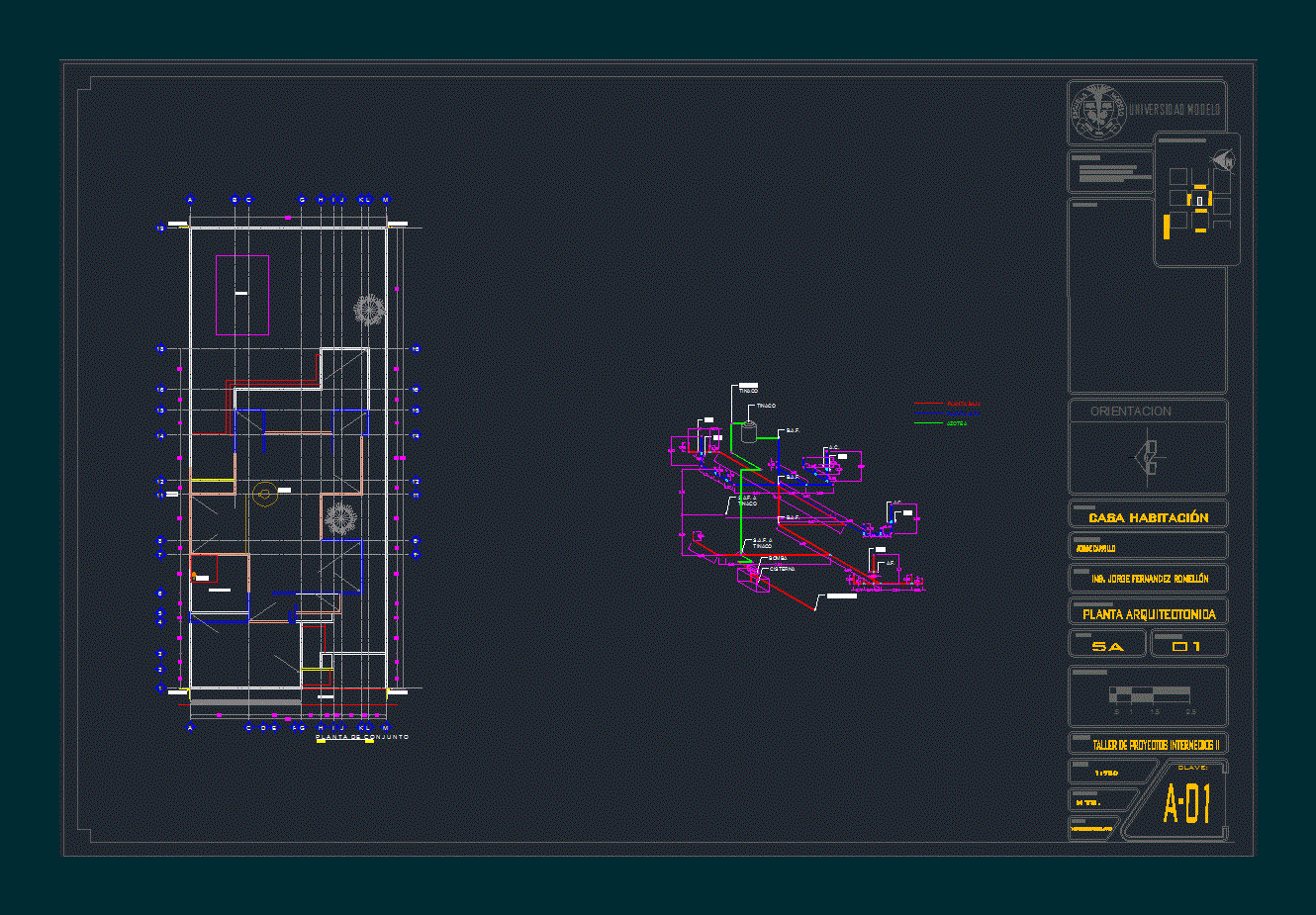Viewport: 1316px width, 915px height.
Task: Select the MTS. units text
Action: pos(1088,802)
